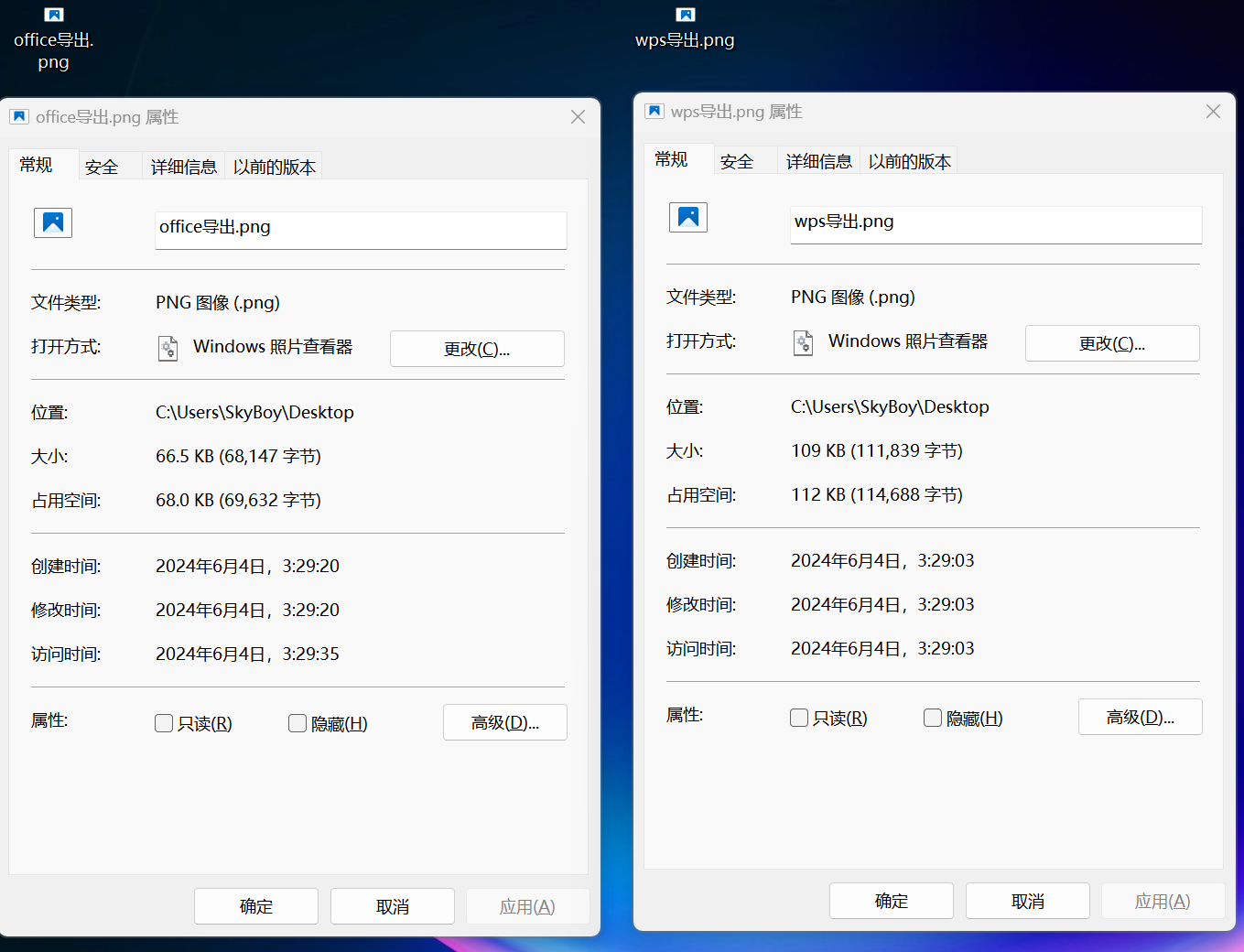
Task: Click large PNG file icon in wps导出.png dialog
Action: point(688,217)
